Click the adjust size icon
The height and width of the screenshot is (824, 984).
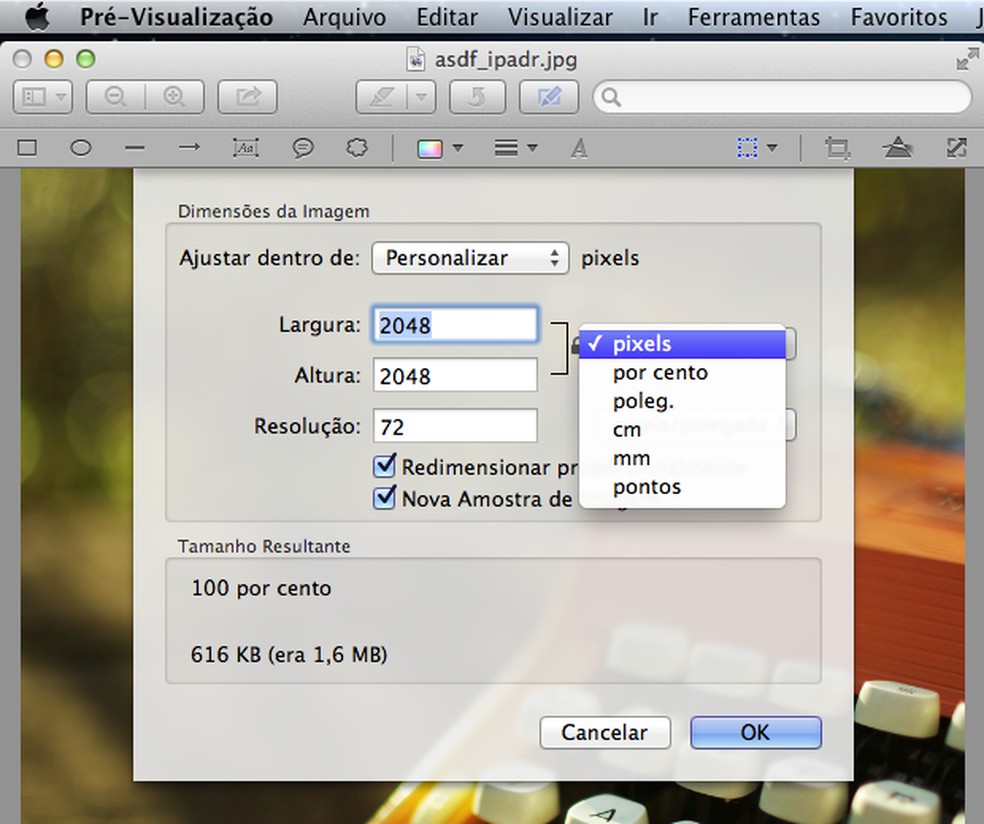tap(956, 148)
